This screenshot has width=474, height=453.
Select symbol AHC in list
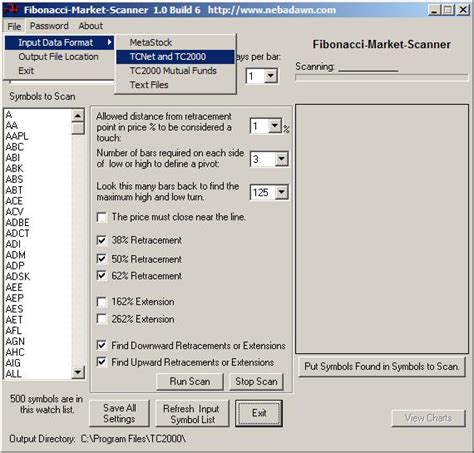tap(15, 352)
